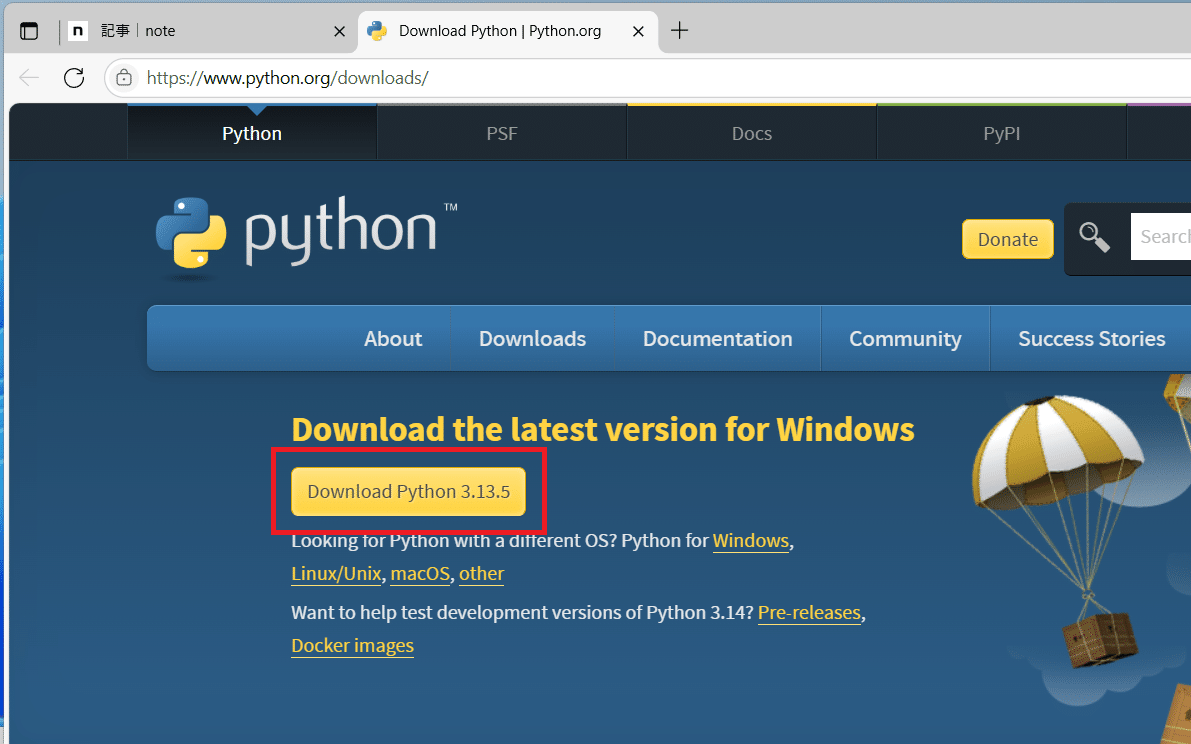Open the Docs top navigation tab
1191x744 pixels.
pyautogui.click(x=752, y=133)
